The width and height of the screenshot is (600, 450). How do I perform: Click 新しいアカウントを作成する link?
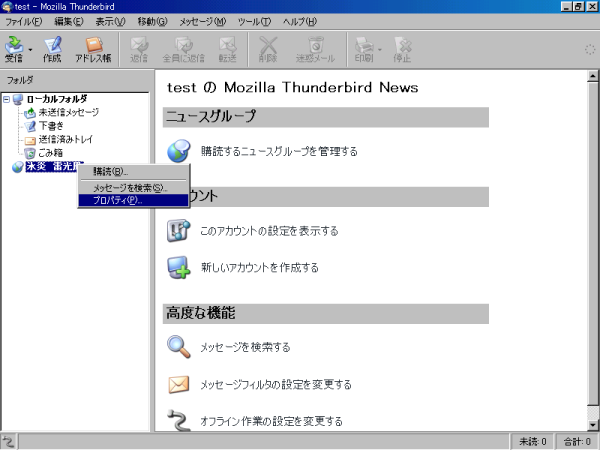pyautogui.click(x=260, y=267)
